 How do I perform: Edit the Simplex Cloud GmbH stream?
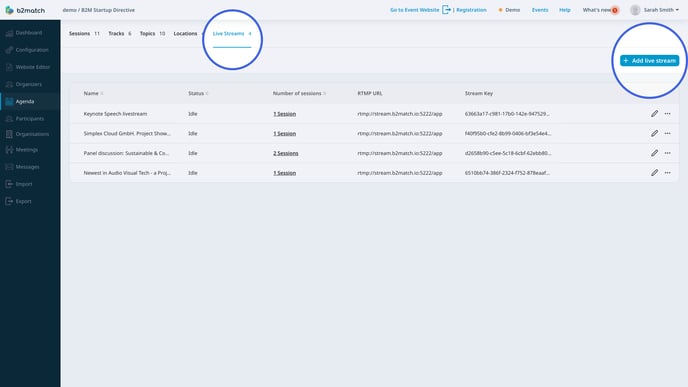[x=654, y=133]
